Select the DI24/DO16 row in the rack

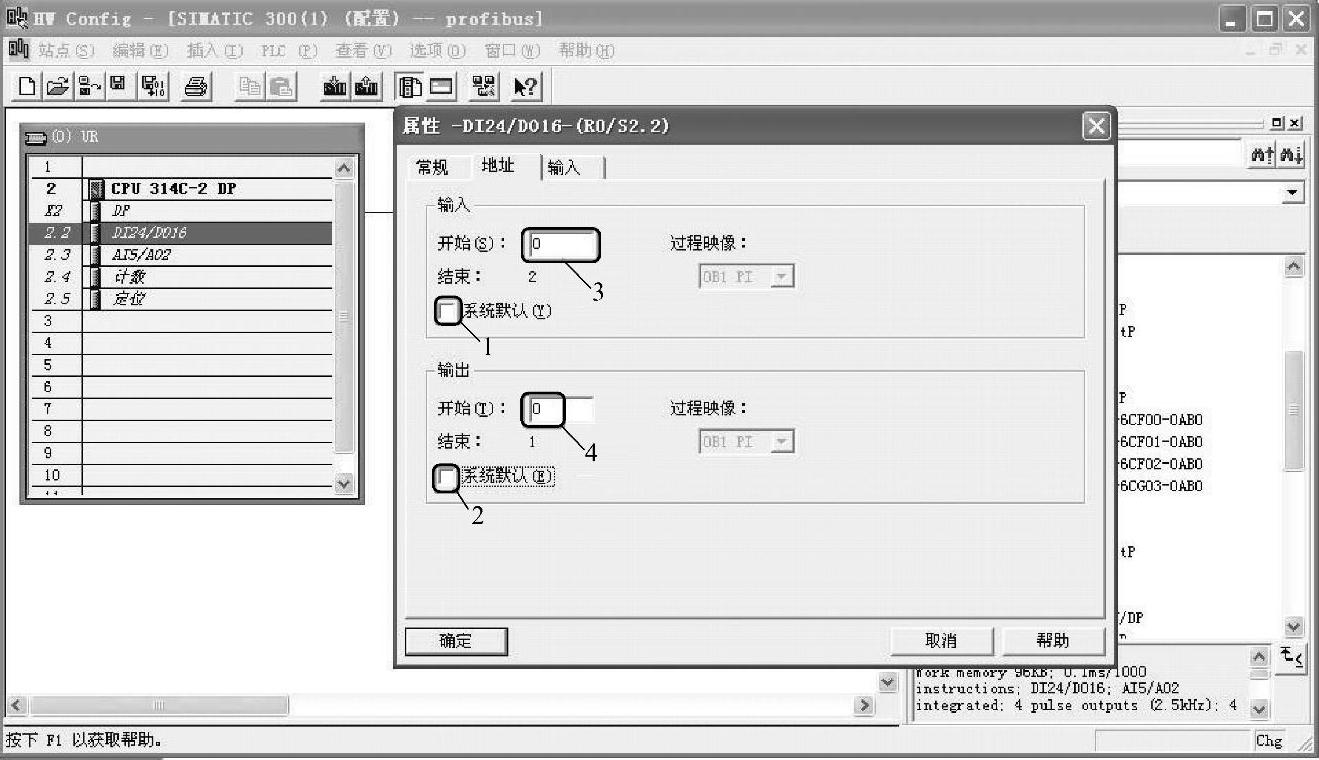click(178, 233)
